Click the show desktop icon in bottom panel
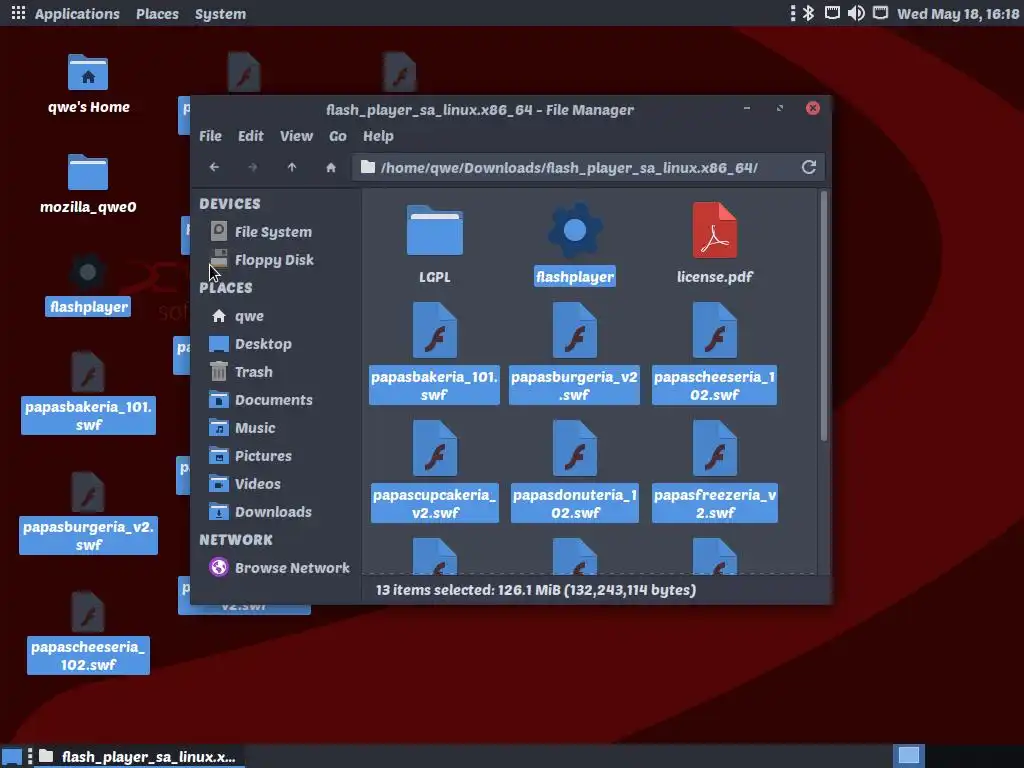 pyautogui.click(x=12, y=757)
